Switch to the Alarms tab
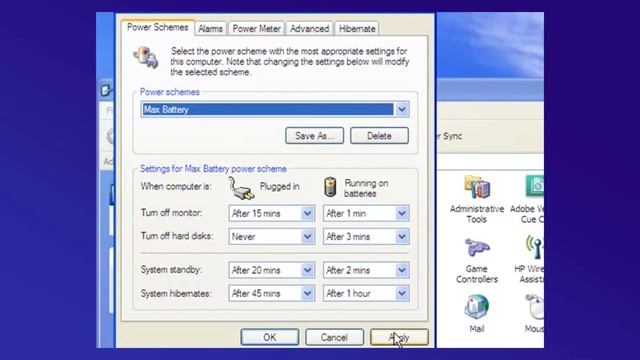The image size is (640, 360). click(x=211, y=29)
